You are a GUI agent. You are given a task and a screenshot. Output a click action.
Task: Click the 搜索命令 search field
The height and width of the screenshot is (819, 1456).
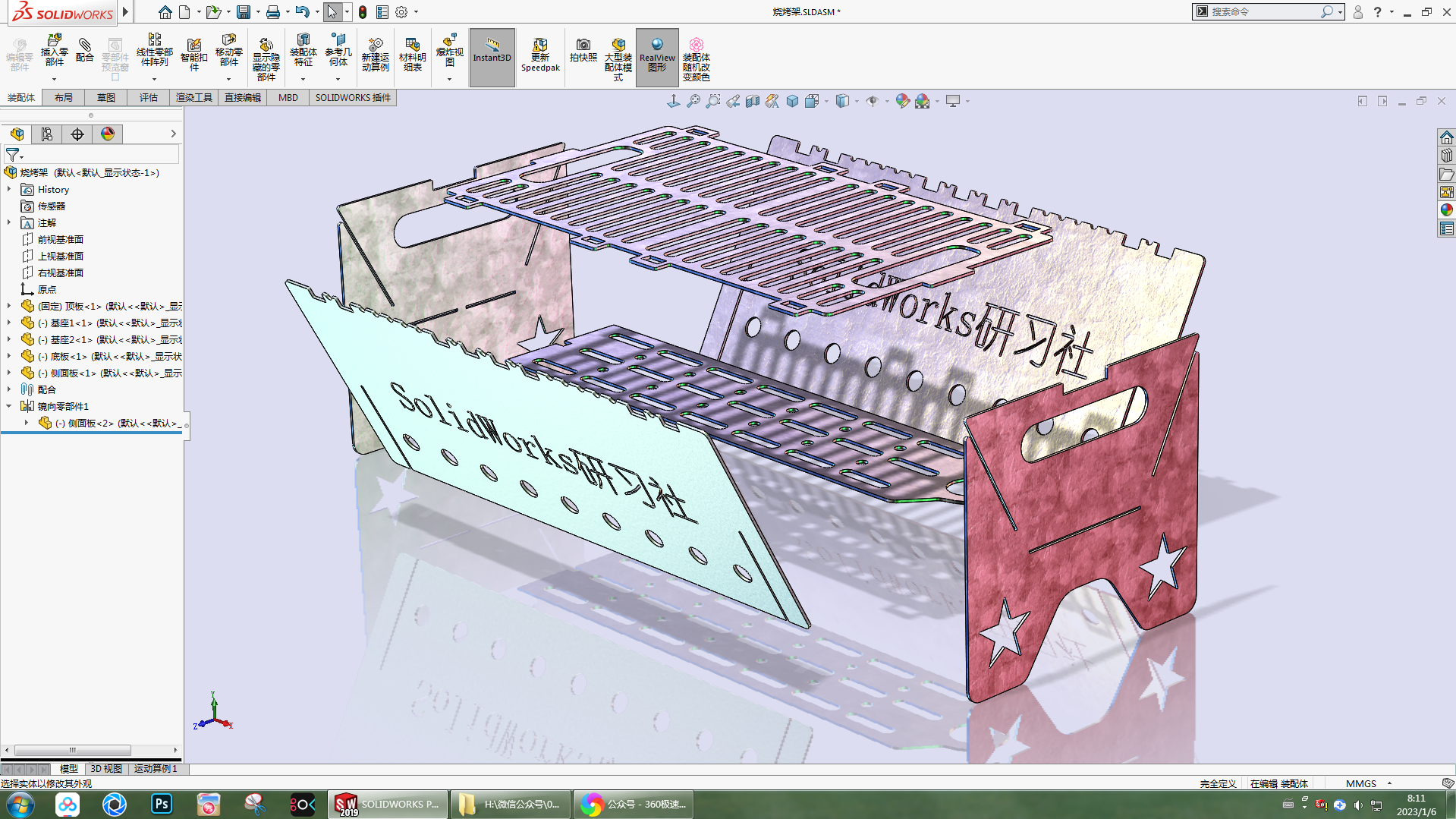point(1263,11)
